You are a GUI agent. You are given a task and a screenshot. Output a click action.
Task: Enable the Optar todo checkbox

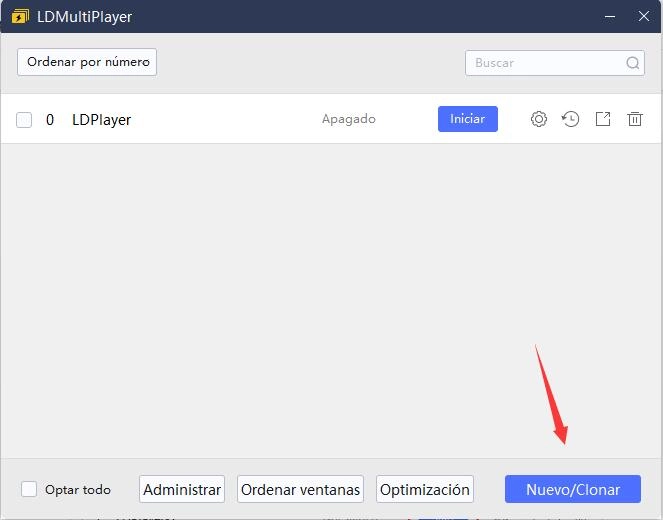coord(29,489)
